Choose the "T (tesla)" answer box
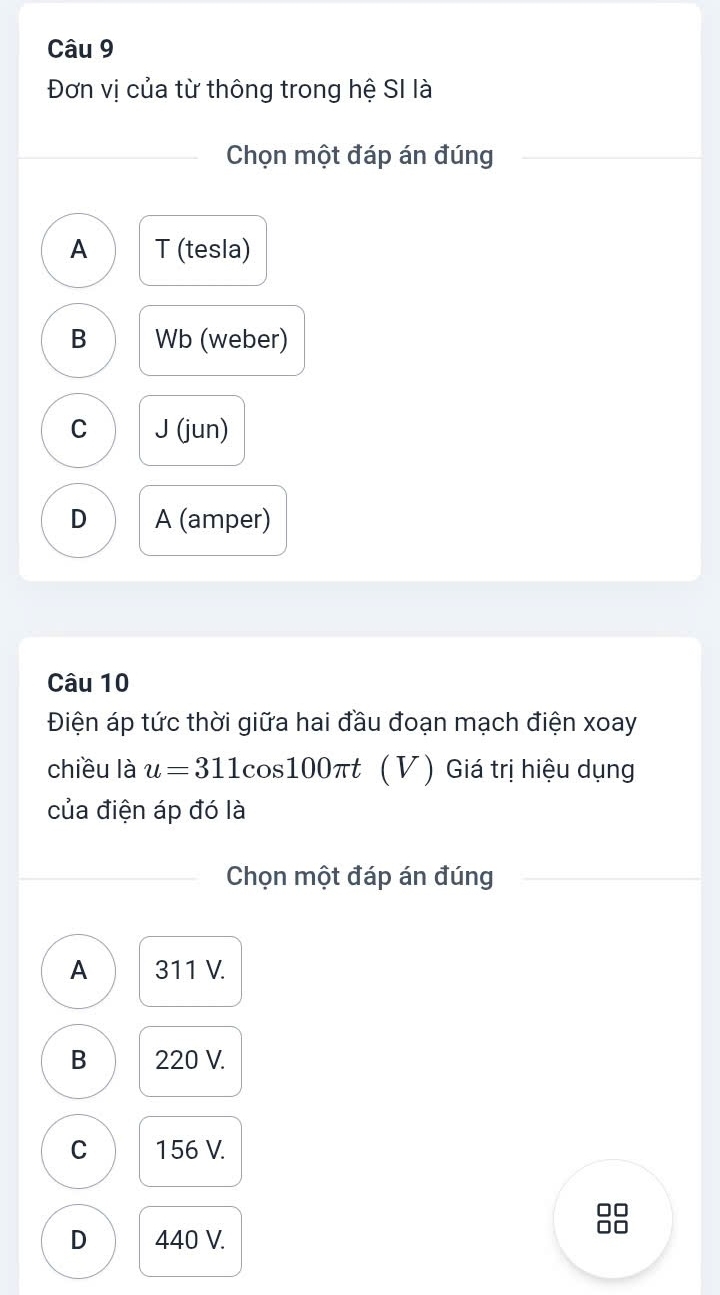This screenshot has height=1295, width=720. (203, 250)
